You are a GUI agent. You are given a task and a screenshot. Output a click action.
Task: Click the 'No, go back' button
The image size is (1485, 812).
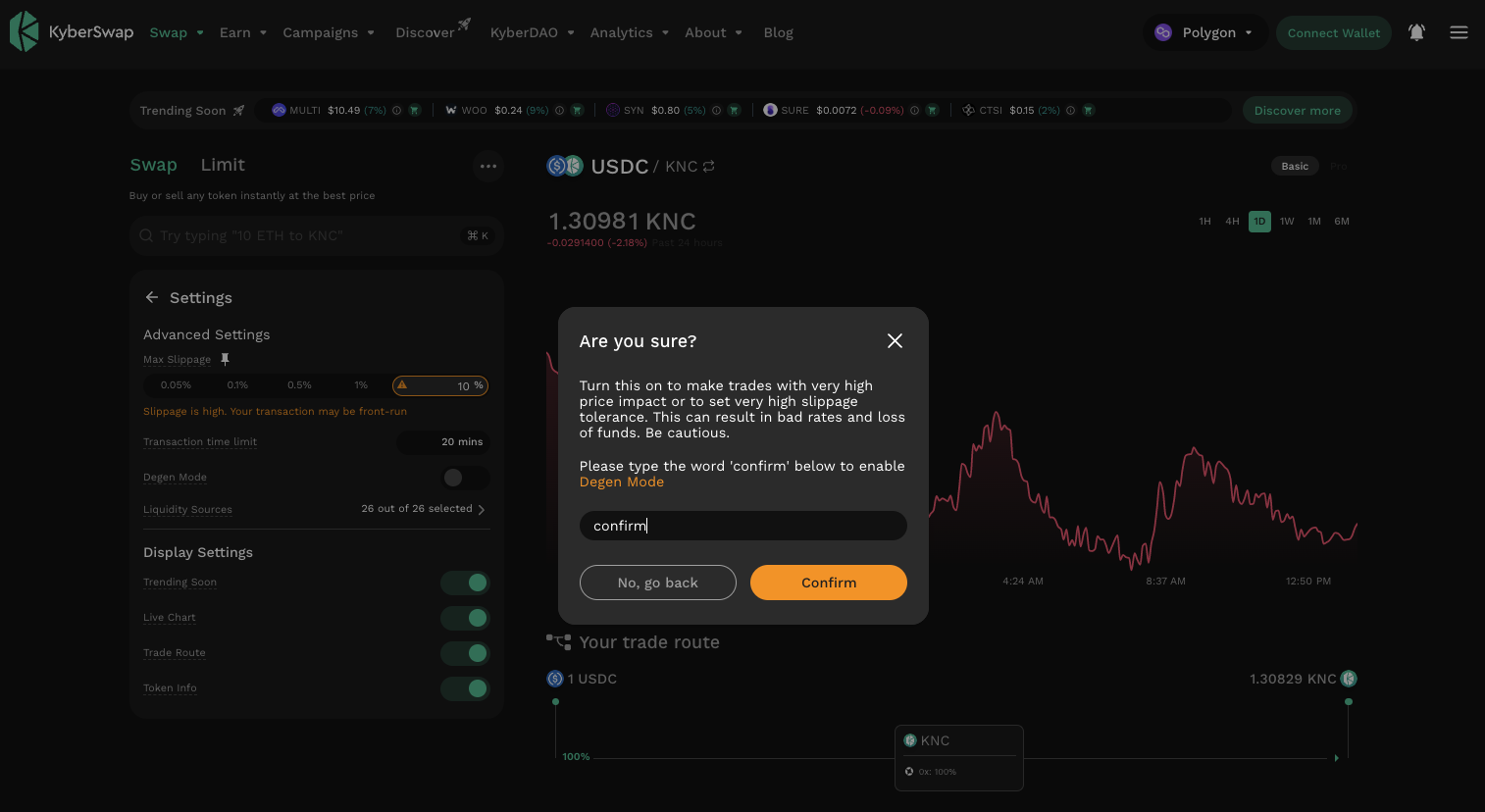(657, 583)
